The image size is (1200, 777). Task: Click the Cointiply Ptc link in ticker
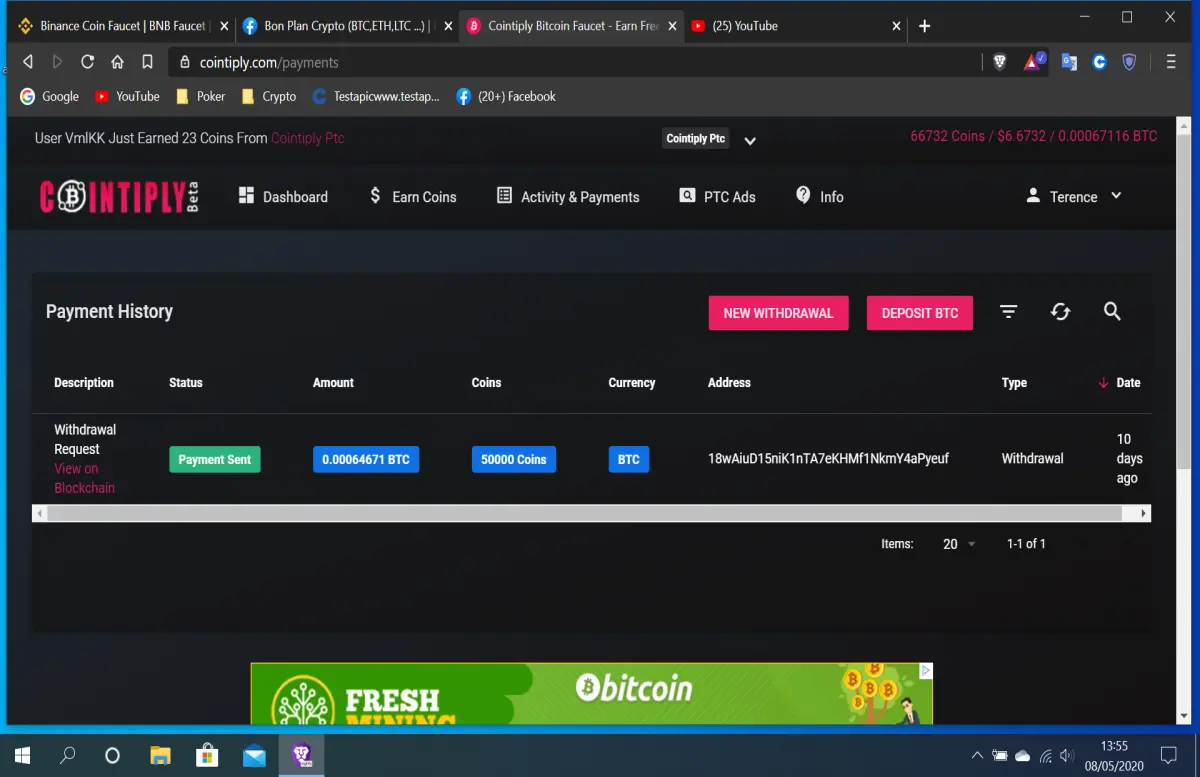[x=307, y=138]
